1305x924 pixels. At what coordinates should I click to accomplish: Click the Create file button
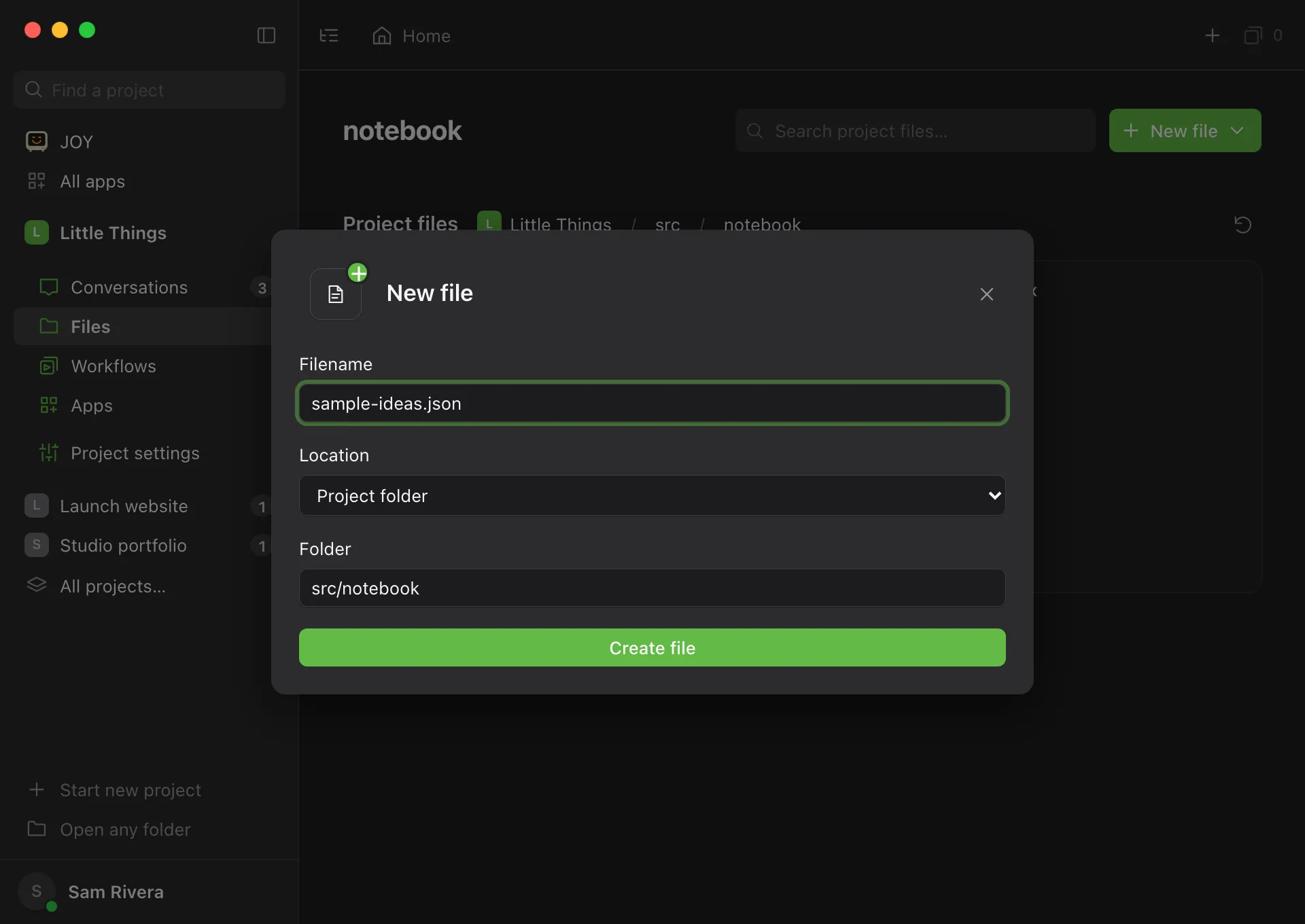click(652, 647)
